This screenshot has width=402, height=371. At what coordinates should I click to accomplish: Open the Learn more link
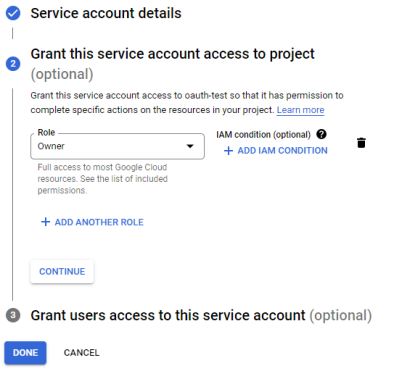[x=300, y=110]
